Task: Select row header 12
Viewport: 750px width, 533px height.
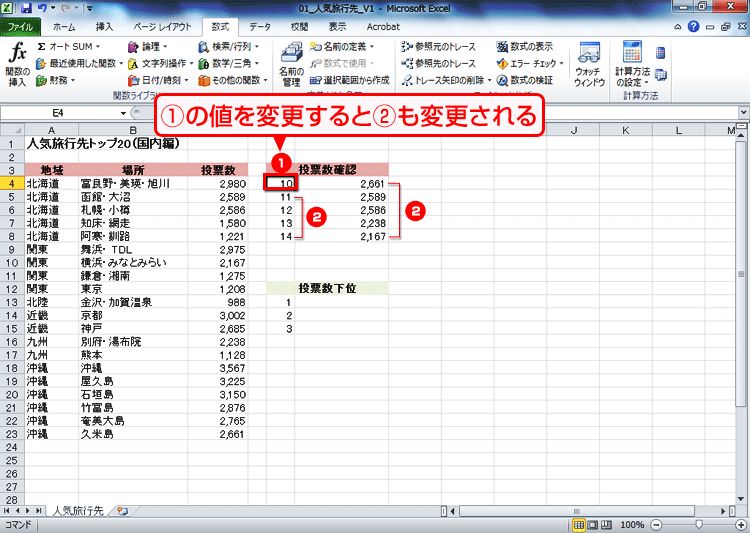Action: pyautogui.click(x=12, y=289)
